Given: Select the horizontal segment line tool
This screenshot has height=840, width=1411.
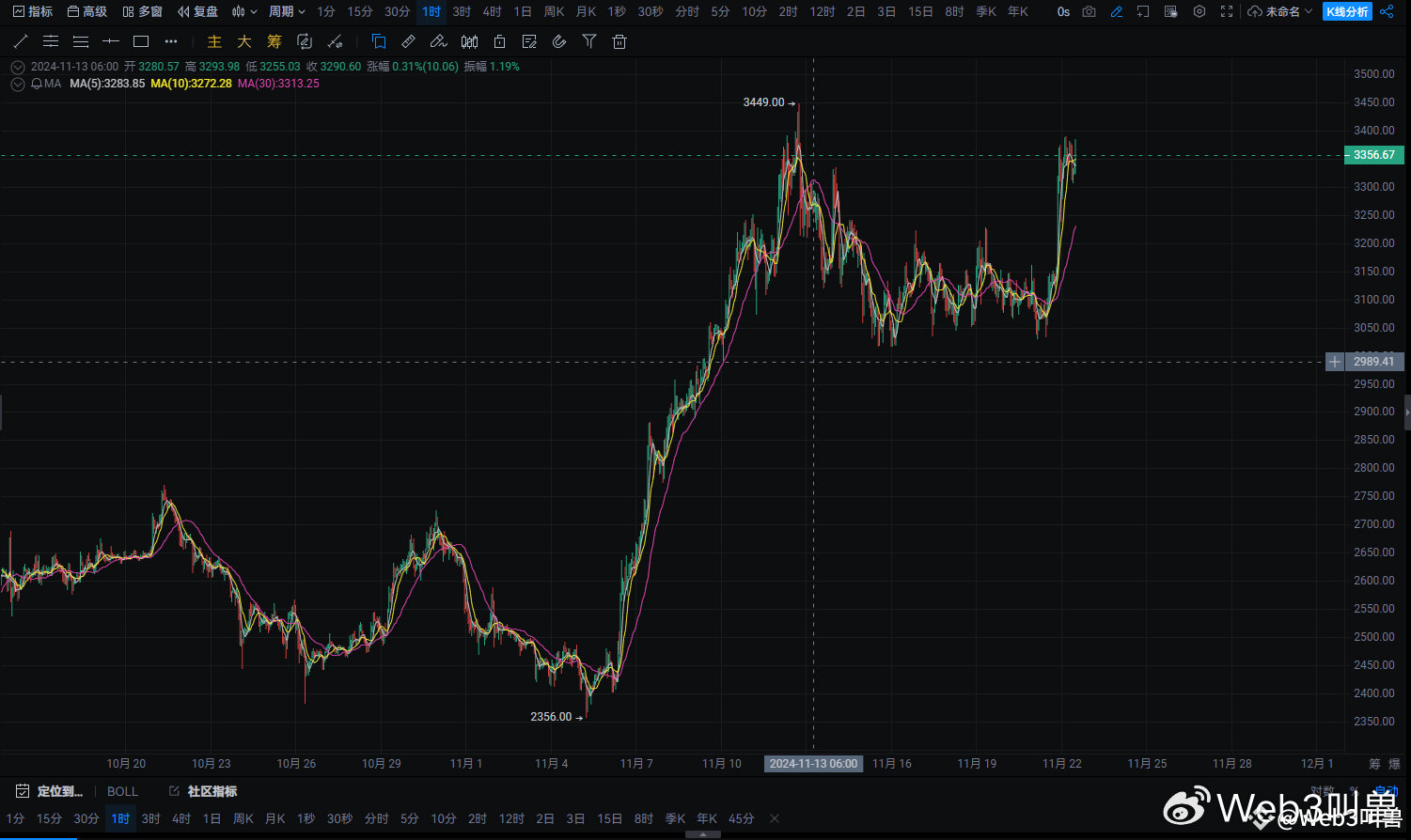Looking at the screenshot, I should [x=111, y=41].
